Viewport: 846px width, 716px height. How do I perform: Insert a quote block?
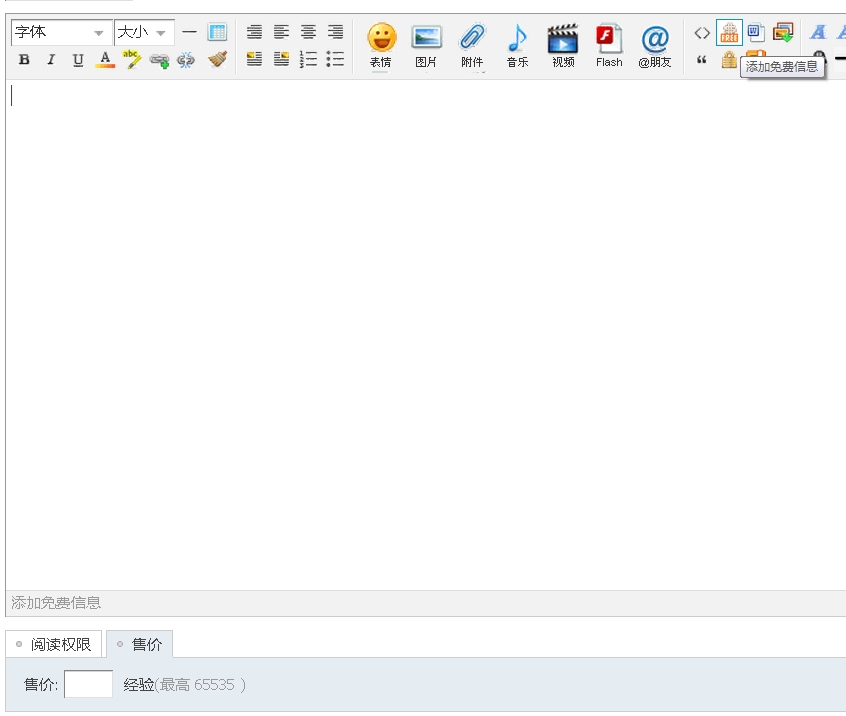tap(702, 59)
